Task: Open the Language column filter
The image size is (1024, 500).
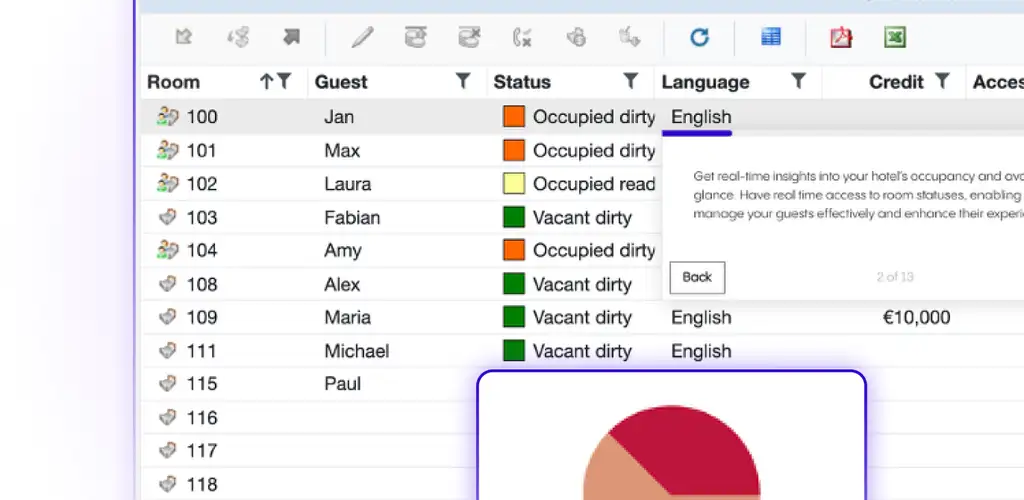Action: click(x=798, y=82)
